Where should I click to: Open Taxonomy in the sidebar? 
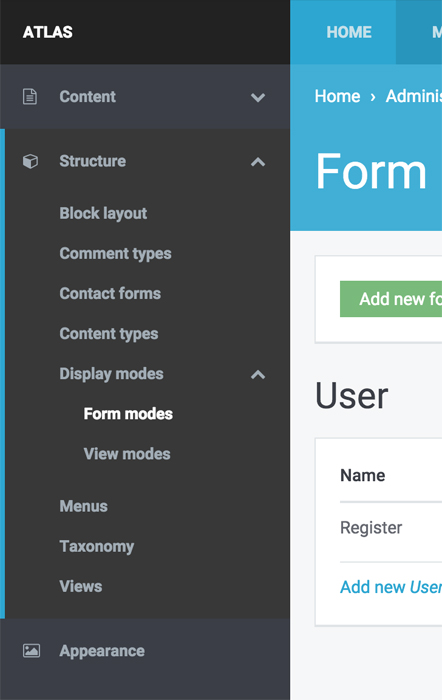(x=96, y=546)
